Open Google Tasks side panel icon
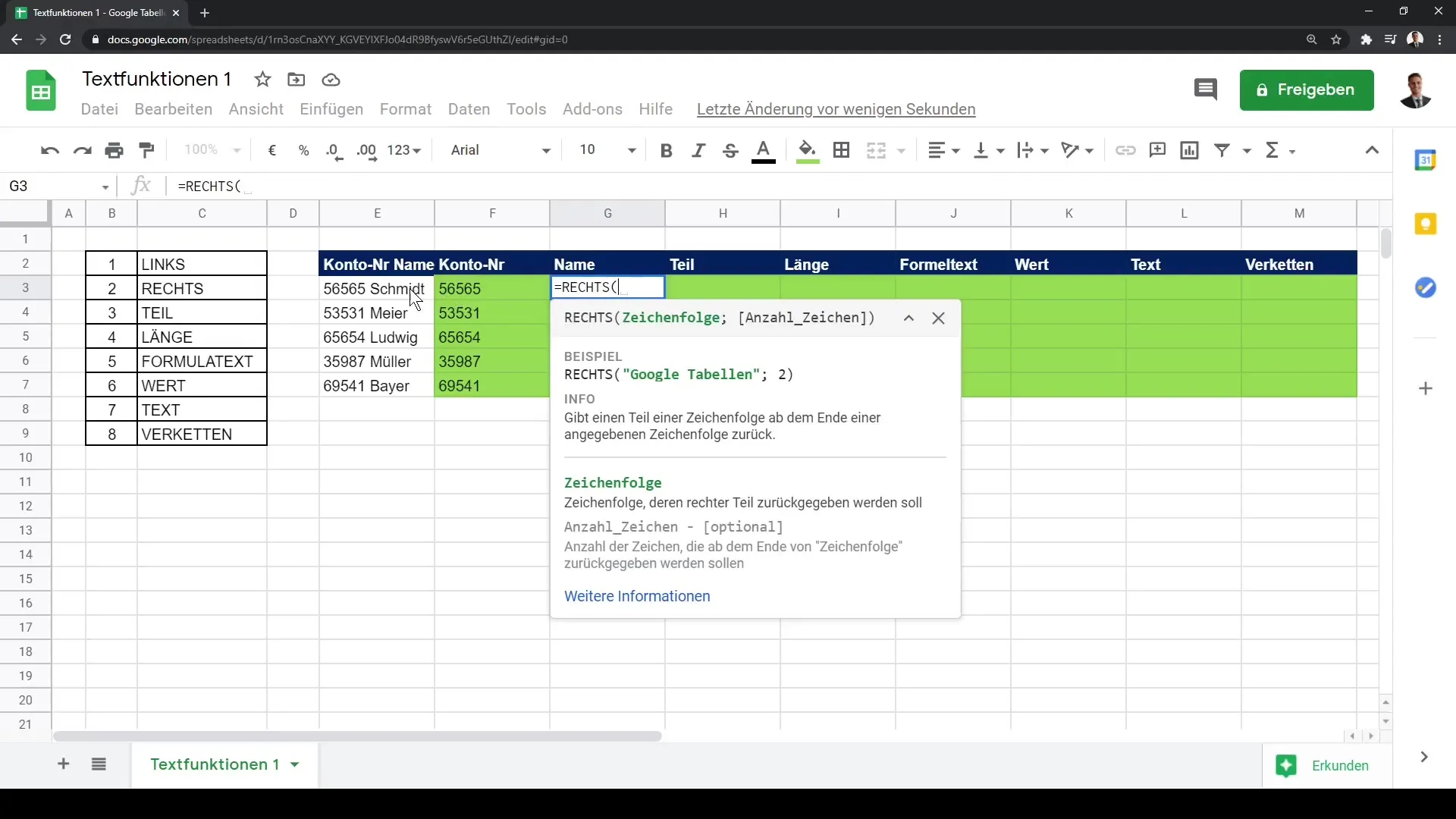This screenshot has height=819, width=1456. tap(1426, 288)
